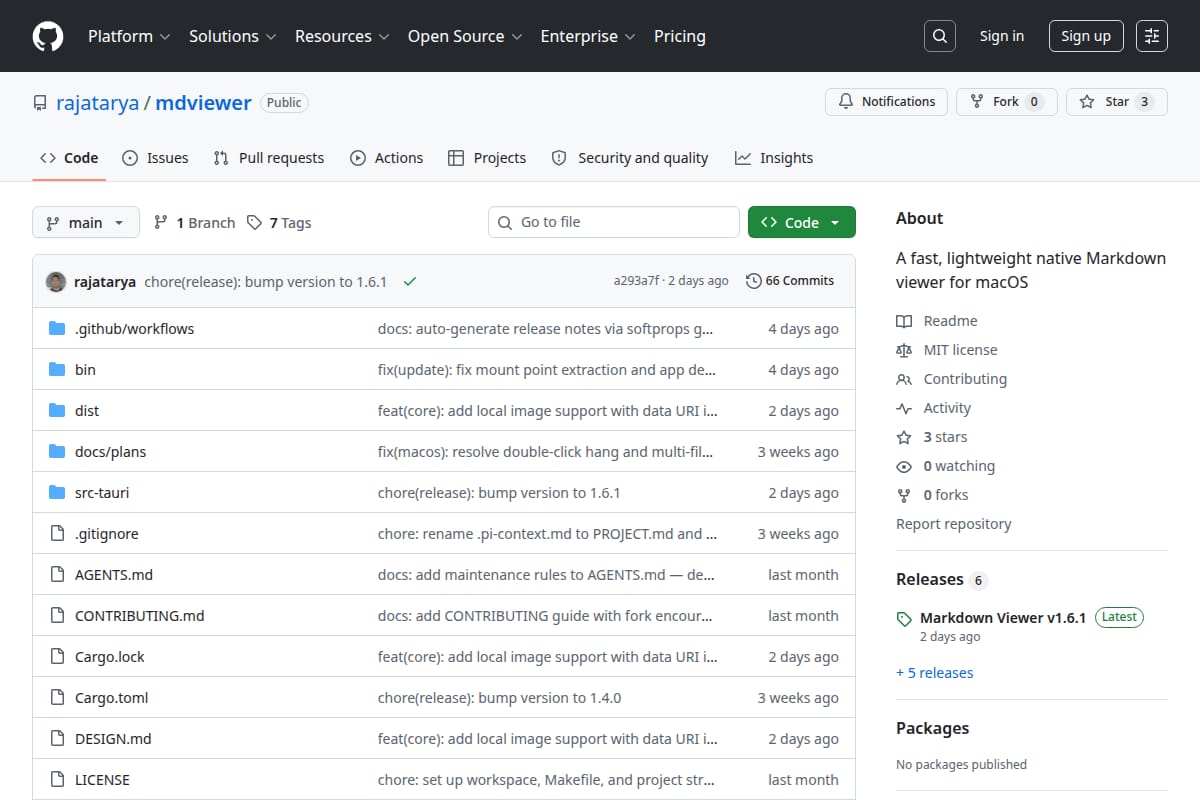The image size is (1200, 800).
Task: Open the main branch selector dropdown
Action: coord(85,222)
